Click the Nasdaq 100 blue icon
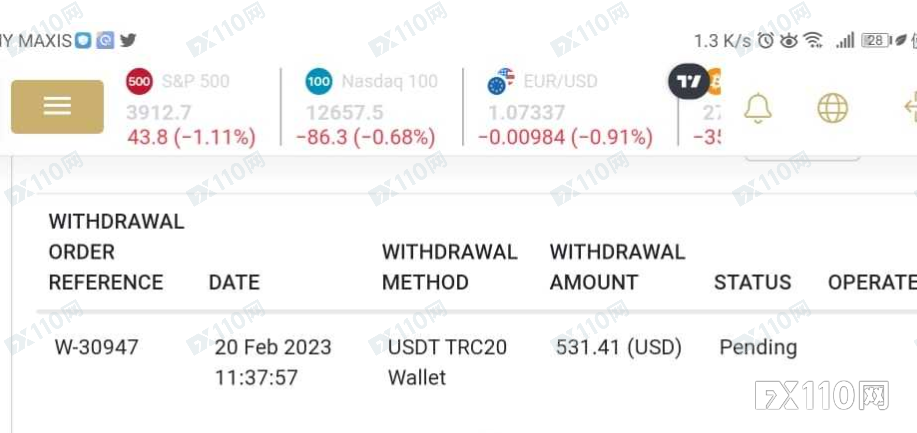Viewport: 917px width, 433px height. coord(319,81)
